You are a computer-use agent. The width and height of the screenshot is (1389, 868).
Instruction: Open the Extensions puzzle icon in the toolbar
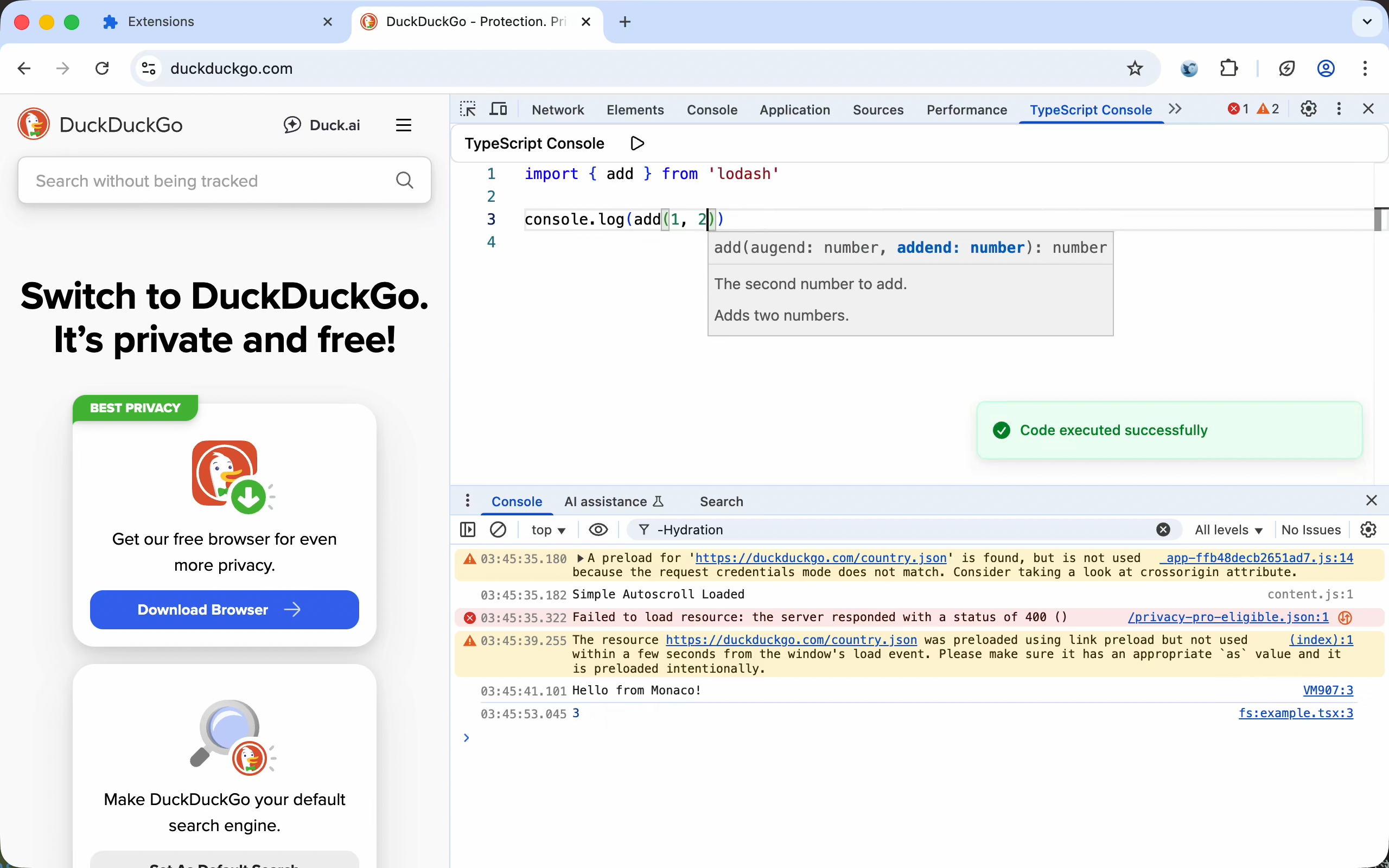[1228, 68]
